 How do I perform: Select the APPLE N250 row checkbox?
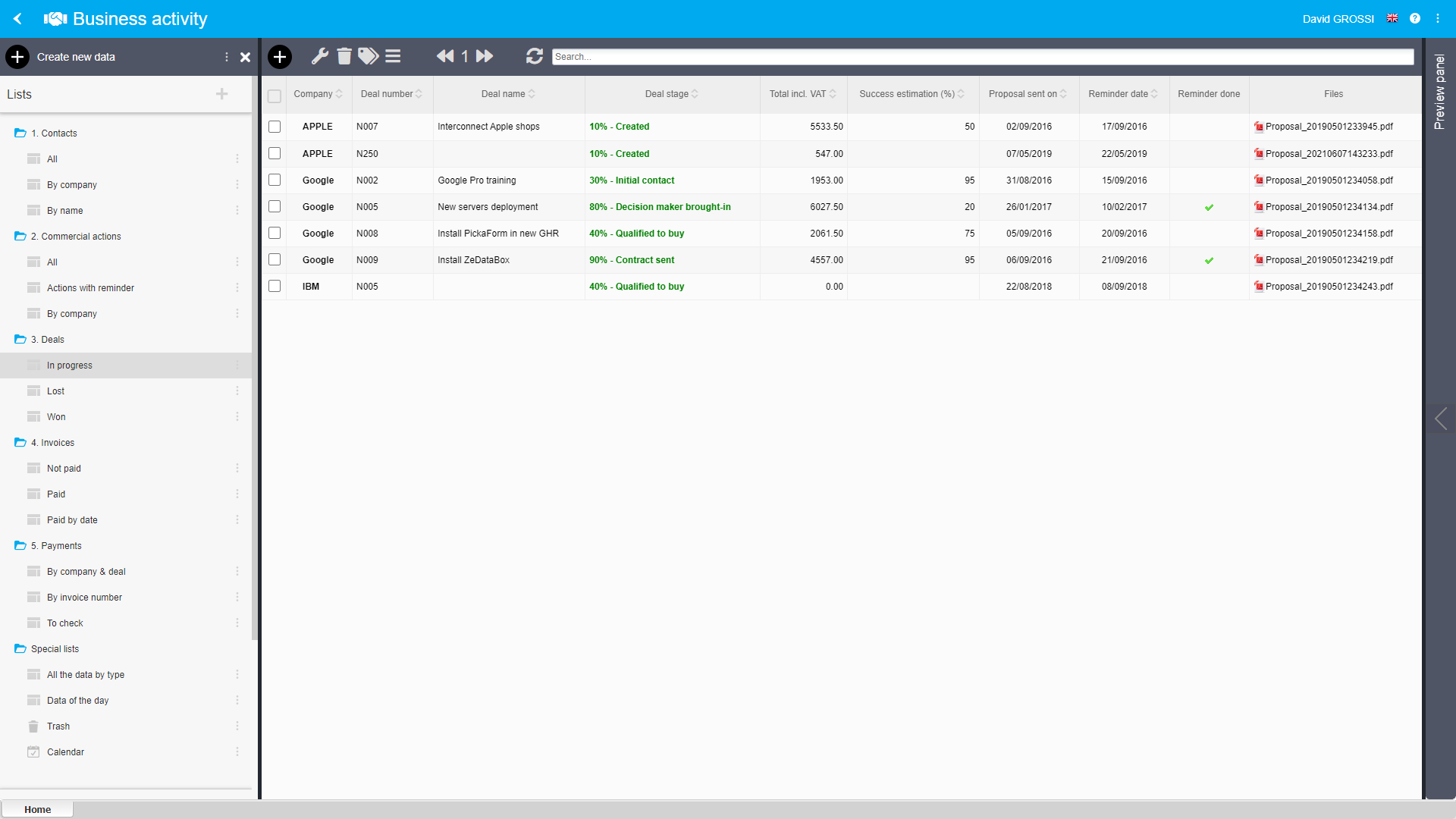(x=275, y=153)
